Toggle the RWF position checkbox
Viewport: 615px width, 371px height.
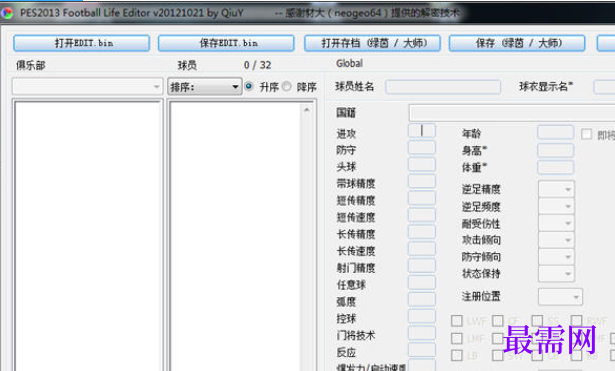tap(577, 321)
